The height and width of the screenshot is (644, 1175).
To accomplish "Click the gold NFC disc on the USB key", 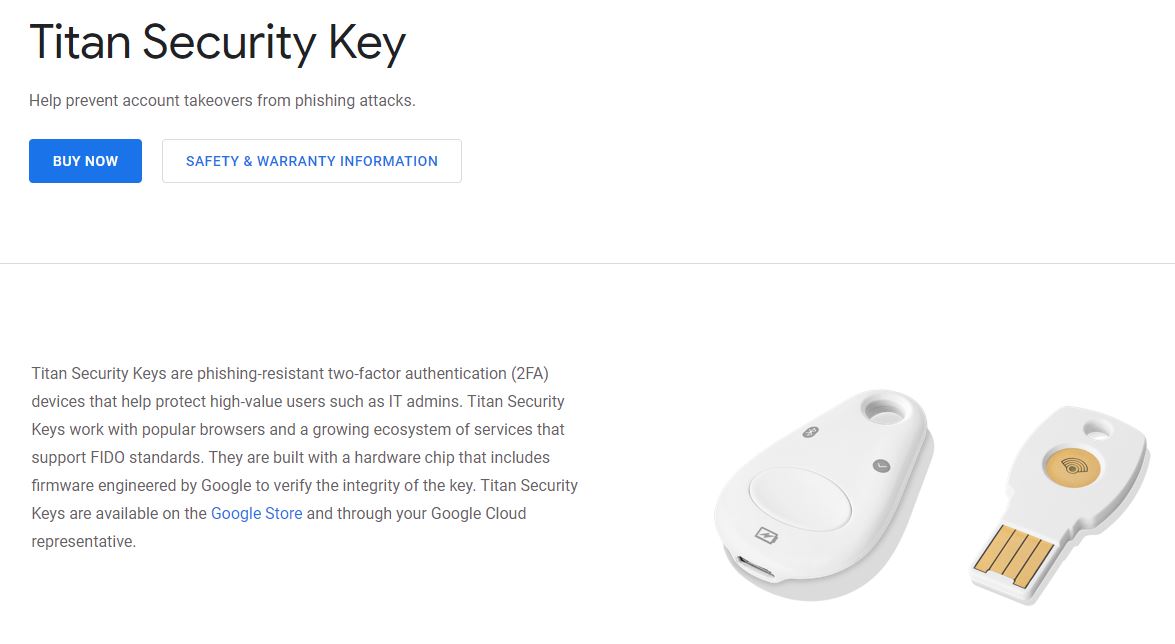I will pyautogui.click(x=1071, y=465).
